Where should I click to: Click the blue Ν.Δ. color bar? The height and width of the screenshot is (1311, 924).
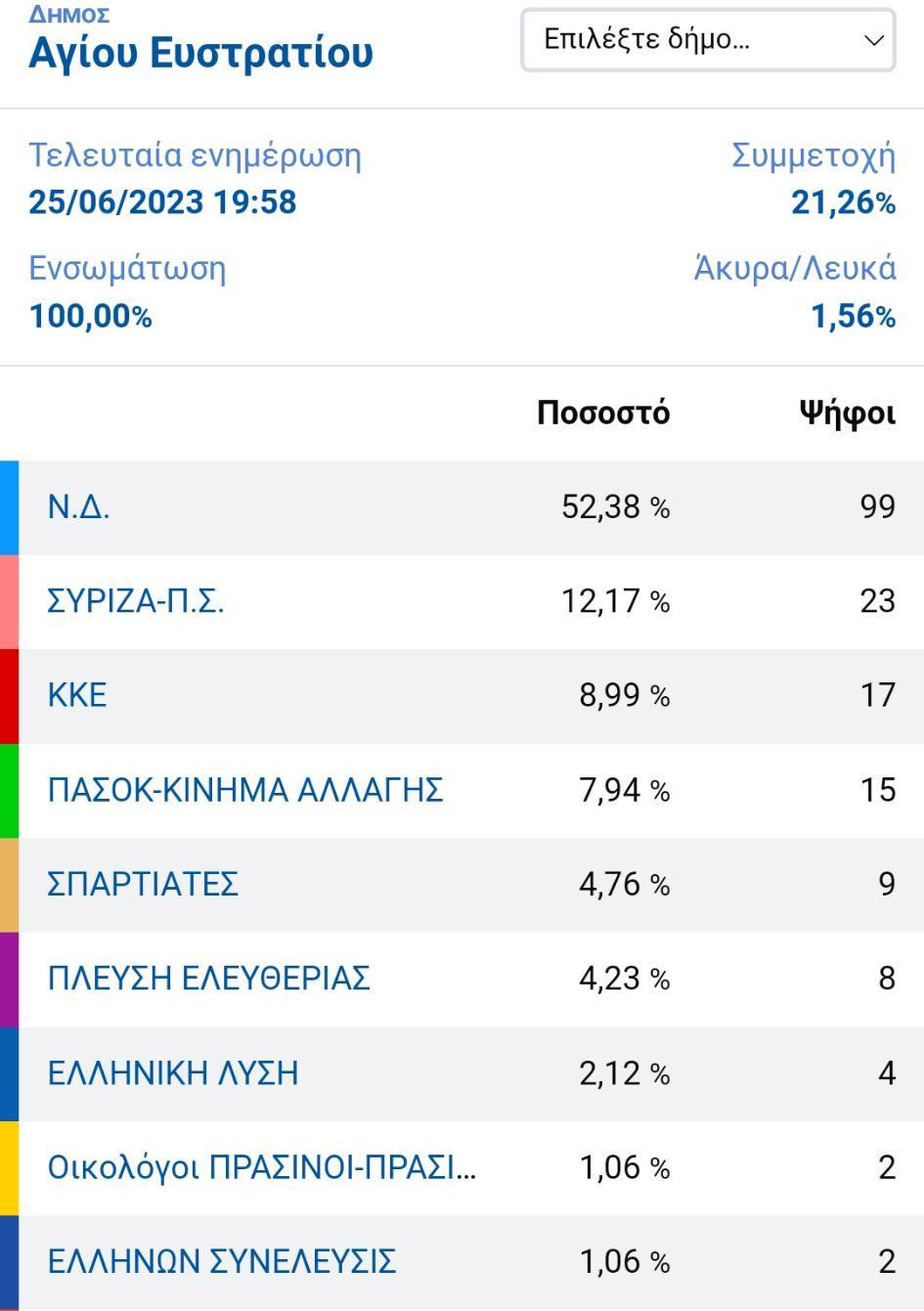pos(9,508)
